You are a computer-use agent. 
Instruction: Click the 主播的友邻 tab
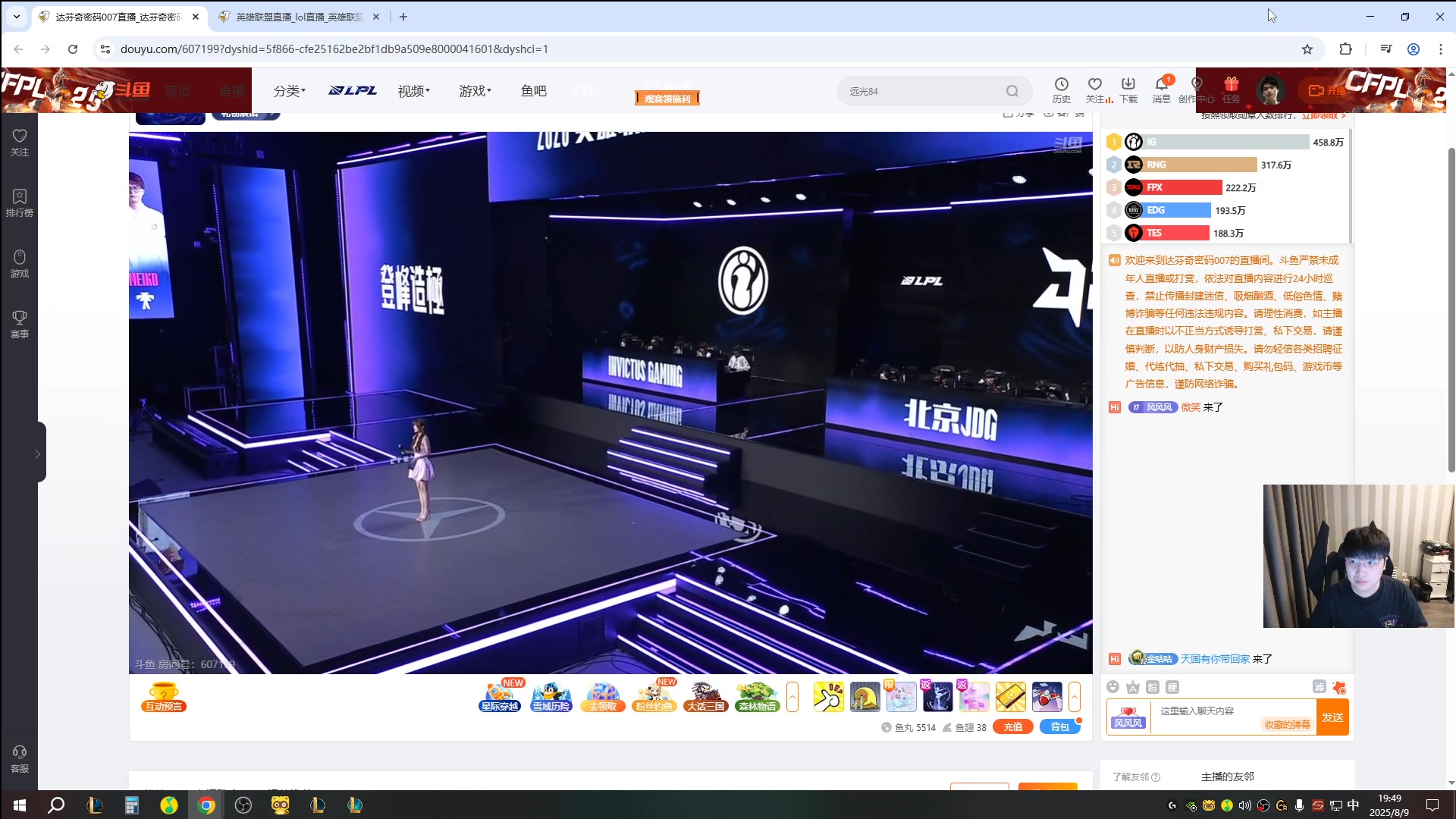click(x=1228, y=777)
